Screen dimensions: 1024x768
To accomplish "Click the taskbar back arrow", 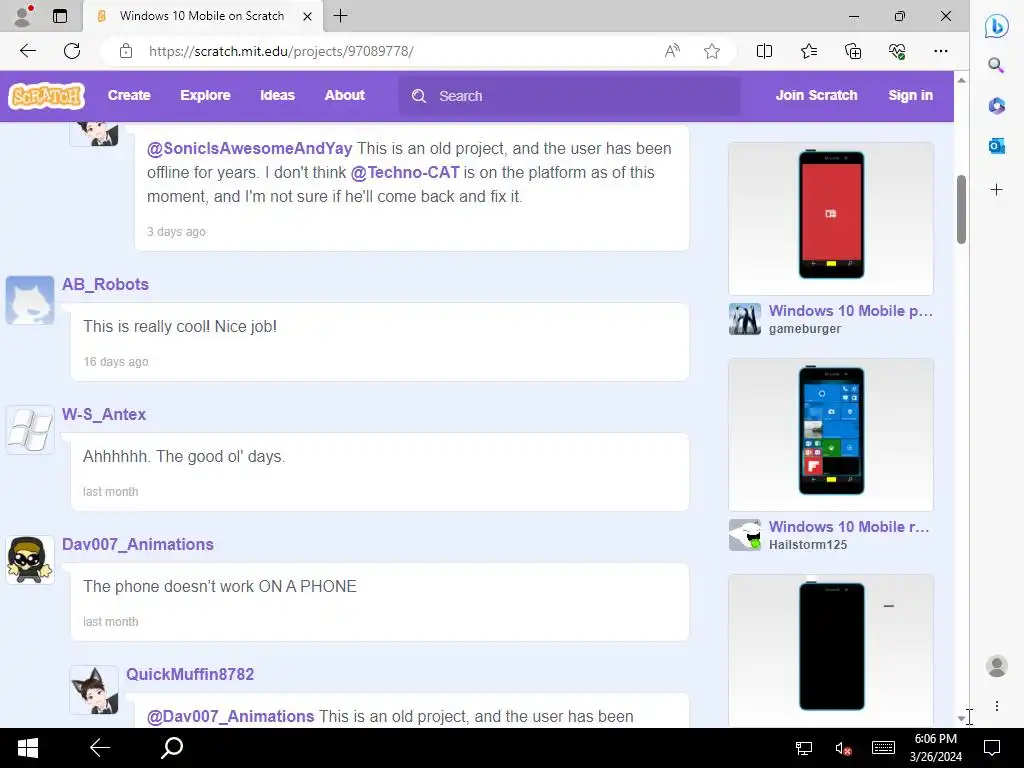I will 100,748.
